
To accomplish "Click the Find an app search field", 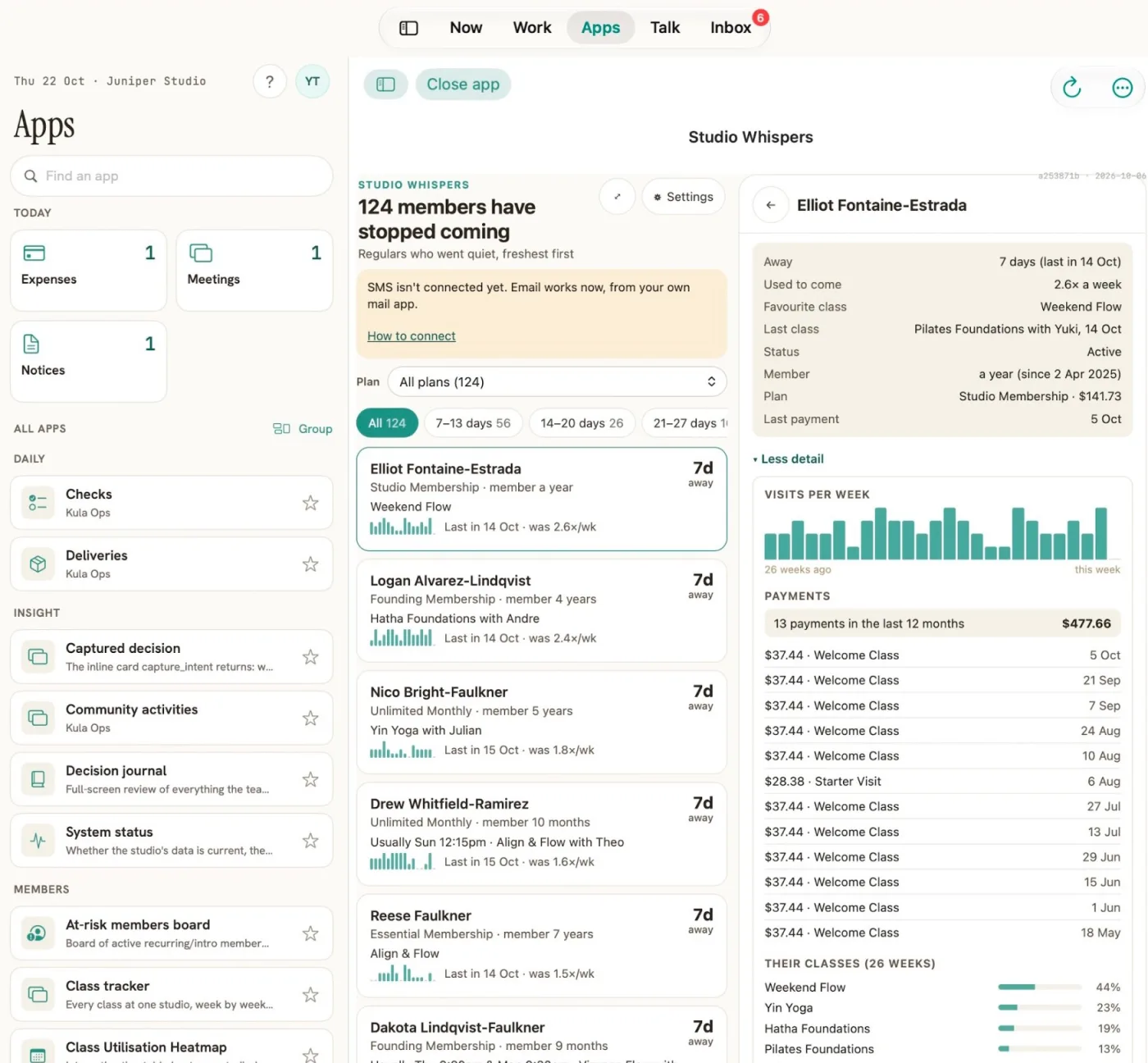I will [x=171, y=176].
